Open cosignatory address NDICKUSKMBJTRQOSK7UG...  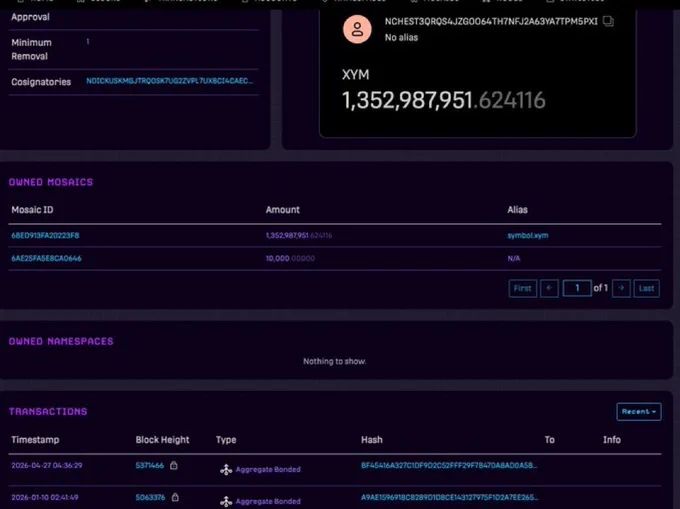coord(170,81)
